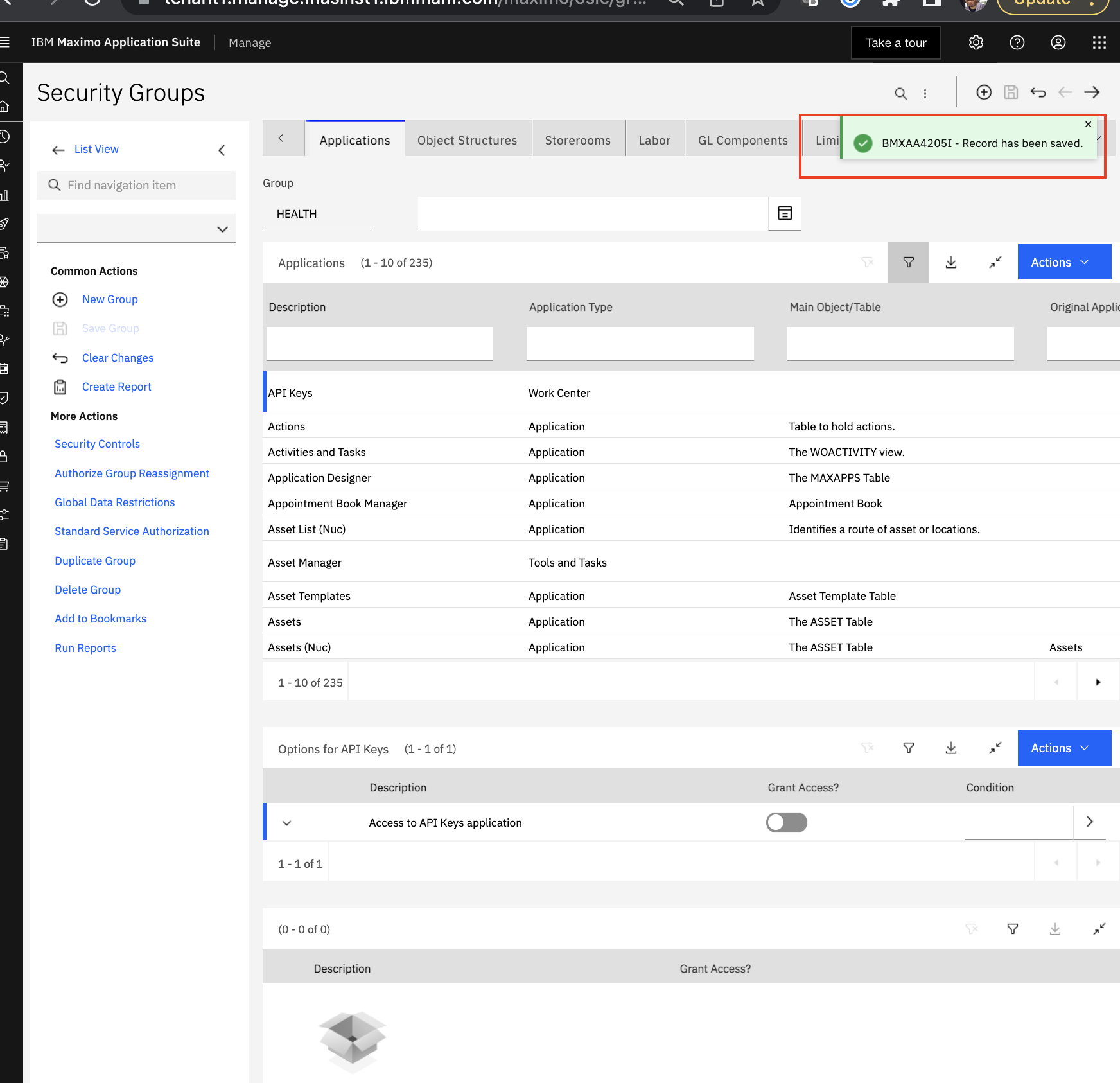Image resolution: width=1120 pixels, height=1083 pixels.
Task: Click Clear Changes in Common Actions
Action: [x=118, y=358]
